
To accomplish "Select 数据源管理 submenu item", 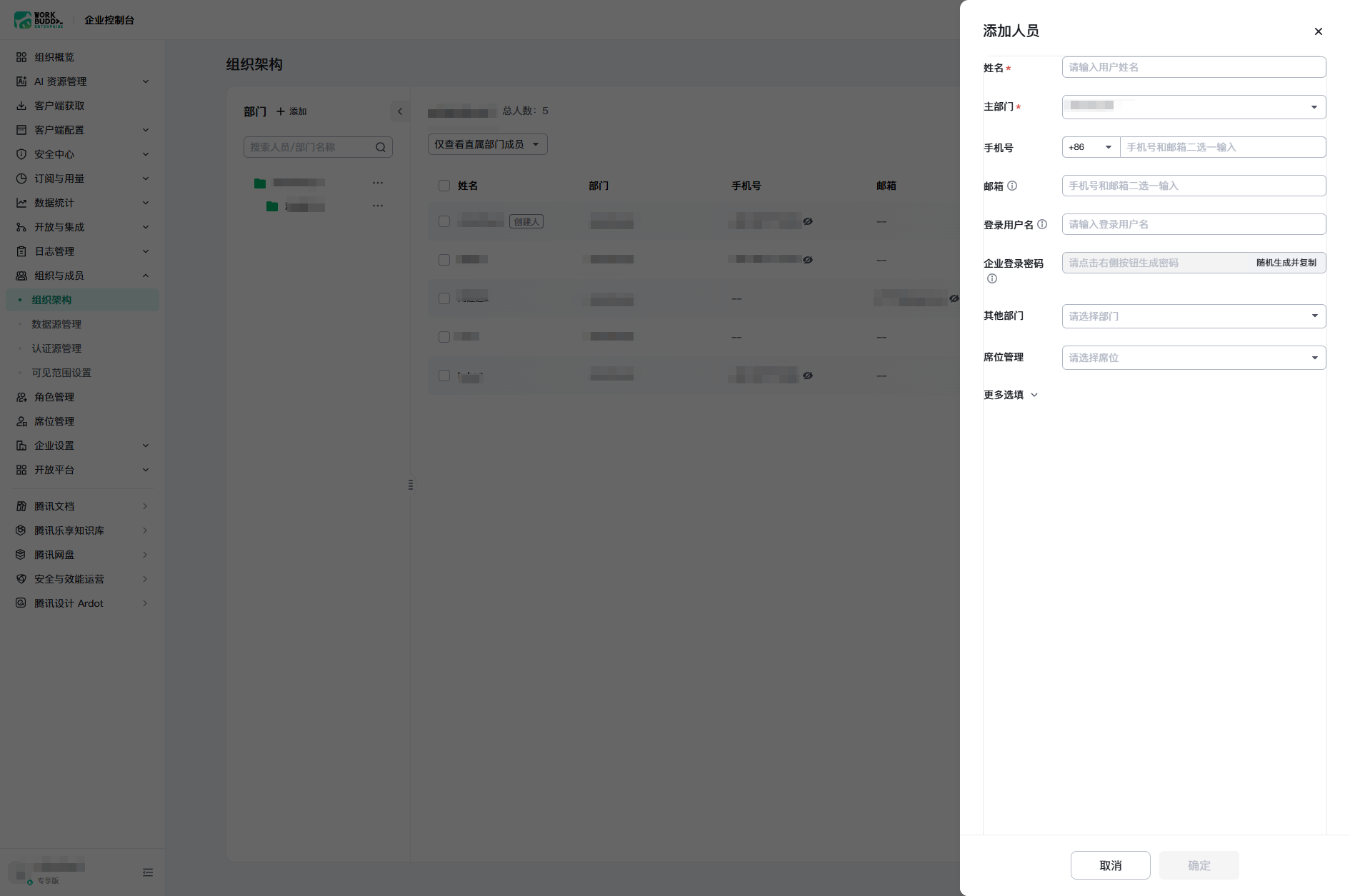I will [82, 324].
